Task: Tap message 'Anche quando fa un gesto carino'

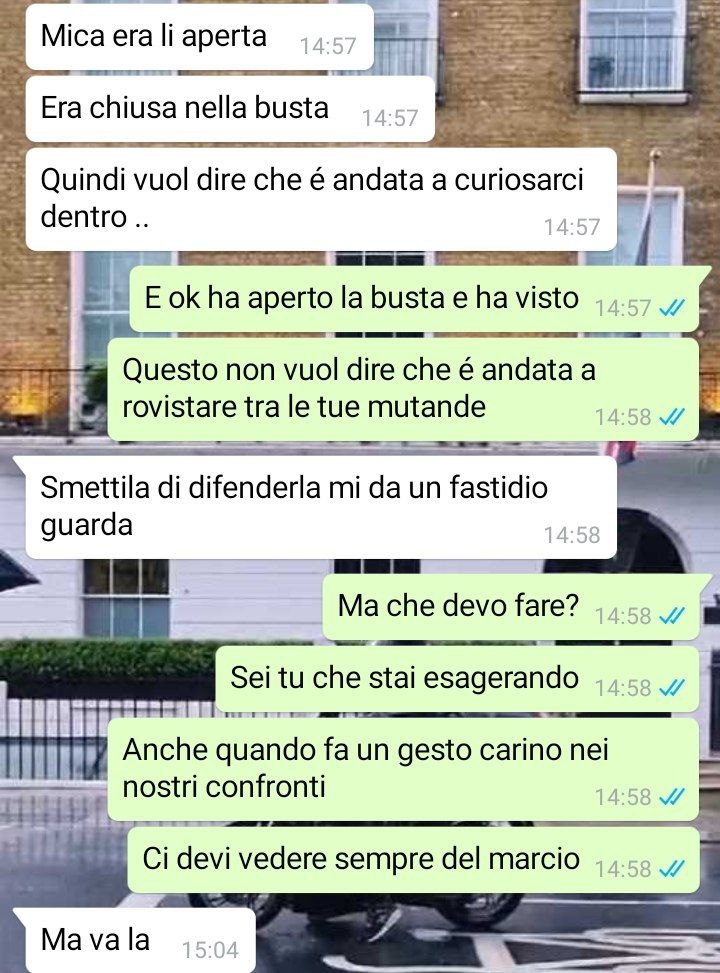Action: pos(403,769)
